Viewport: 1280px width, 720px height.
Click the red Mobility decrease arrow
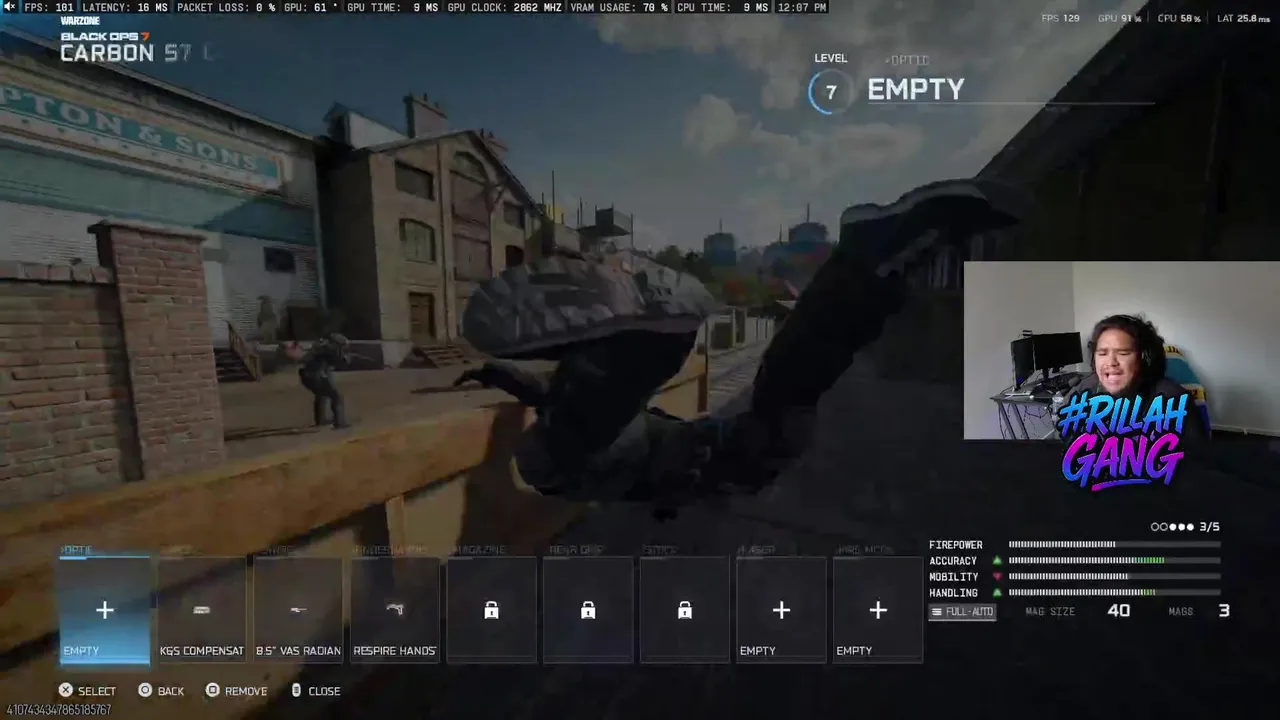click(997, 577)
